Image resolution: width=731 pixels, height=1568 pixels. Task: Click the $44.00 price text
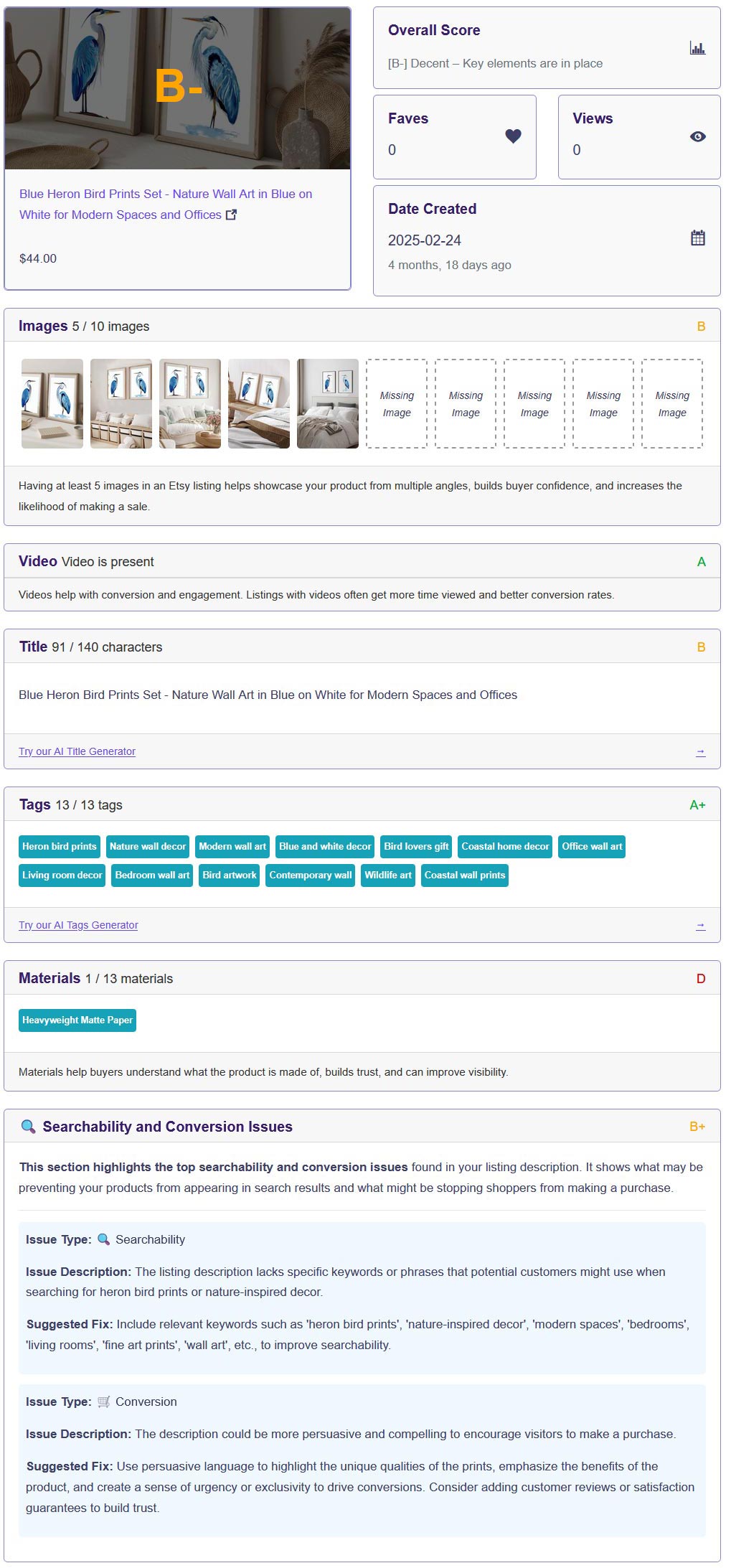[x=38, y=258]
